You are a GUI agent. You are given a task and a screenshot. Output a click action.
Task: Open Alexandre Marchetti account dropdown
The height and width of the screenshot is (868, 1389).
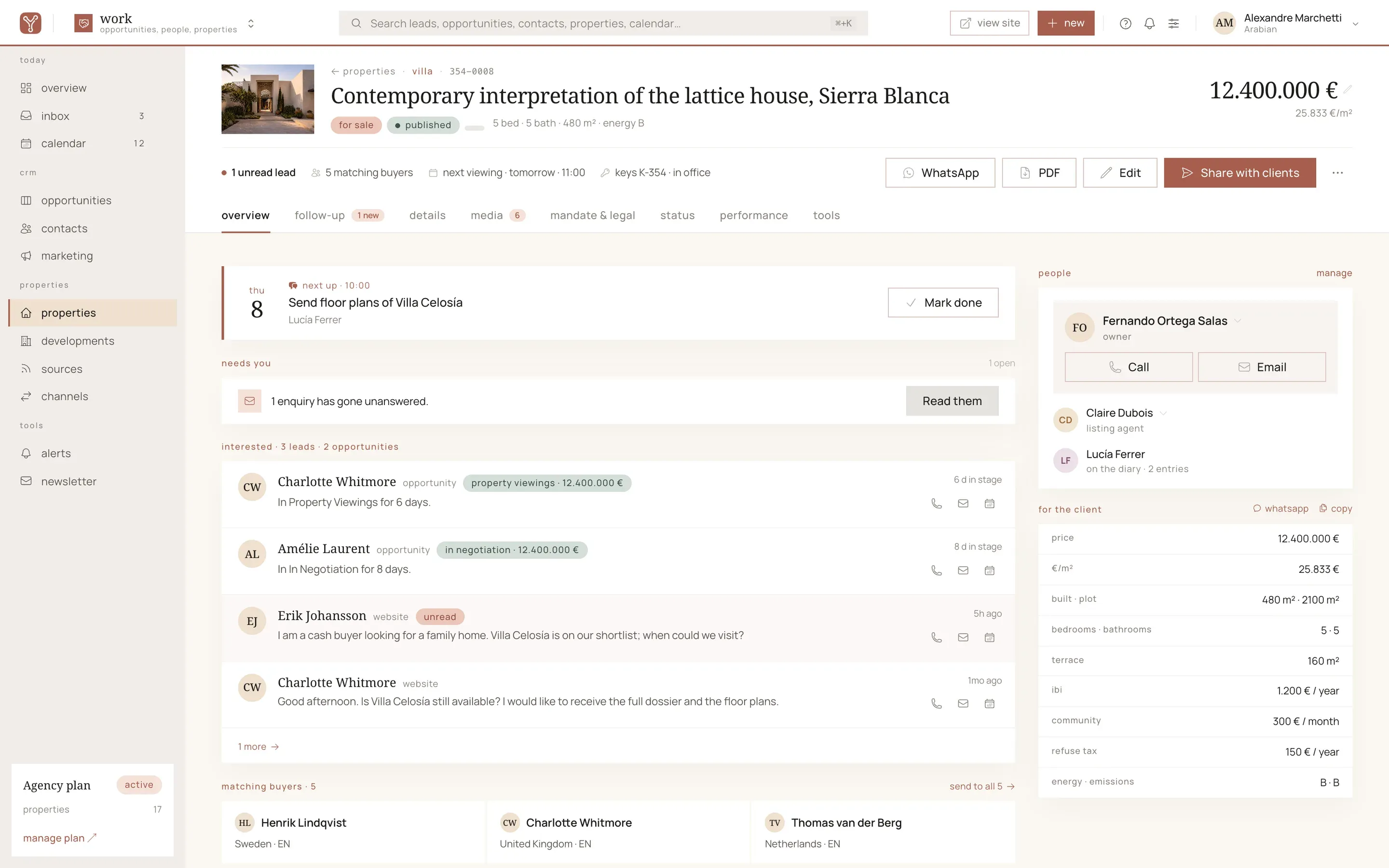pyautogui.click(x=1355, y=24)
